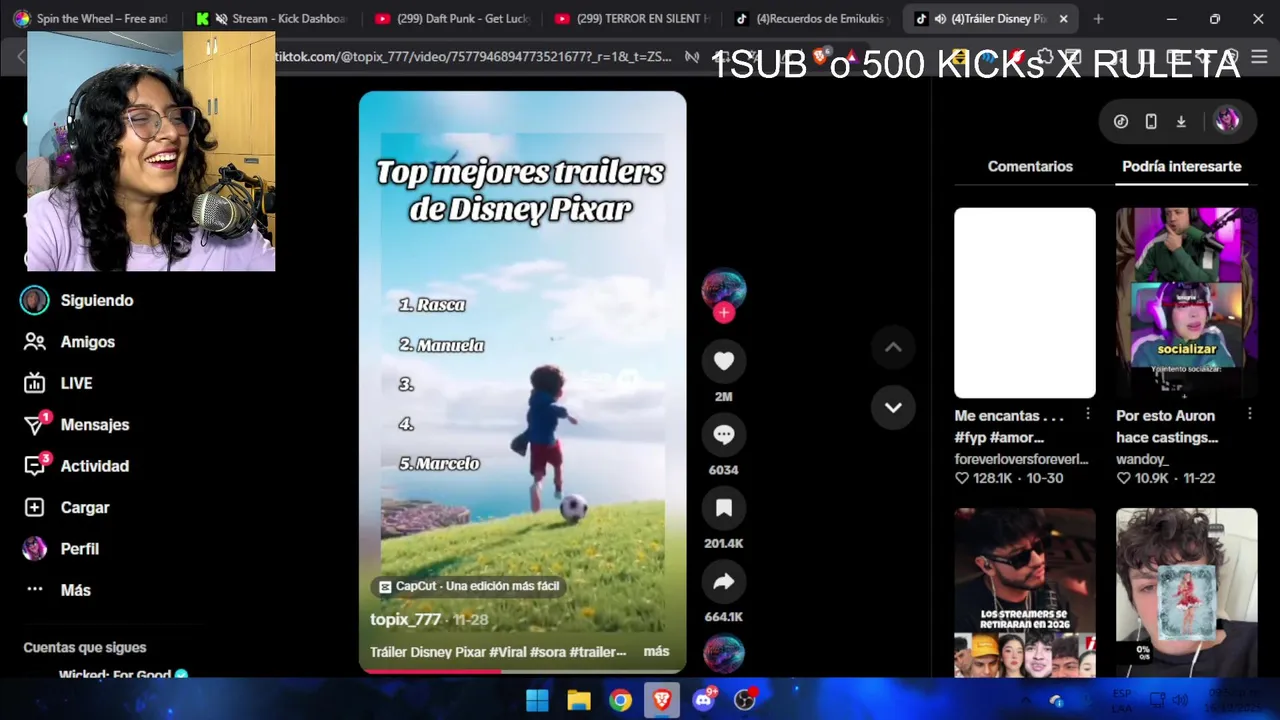Click the browser address bar URL

coord(473,57)
